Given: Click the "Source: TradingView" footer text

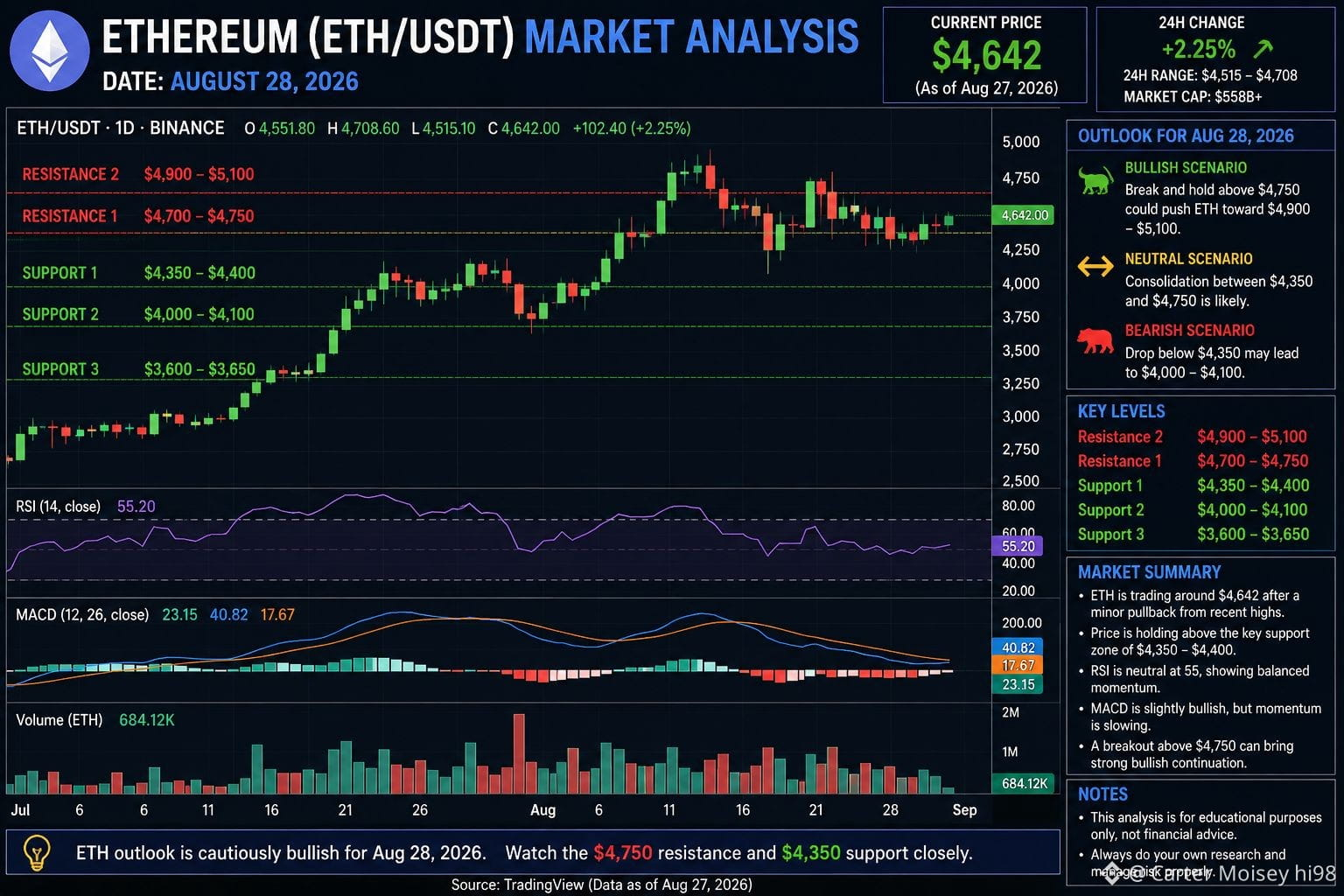Looking at the screenshot, I should tap(601, 885).
